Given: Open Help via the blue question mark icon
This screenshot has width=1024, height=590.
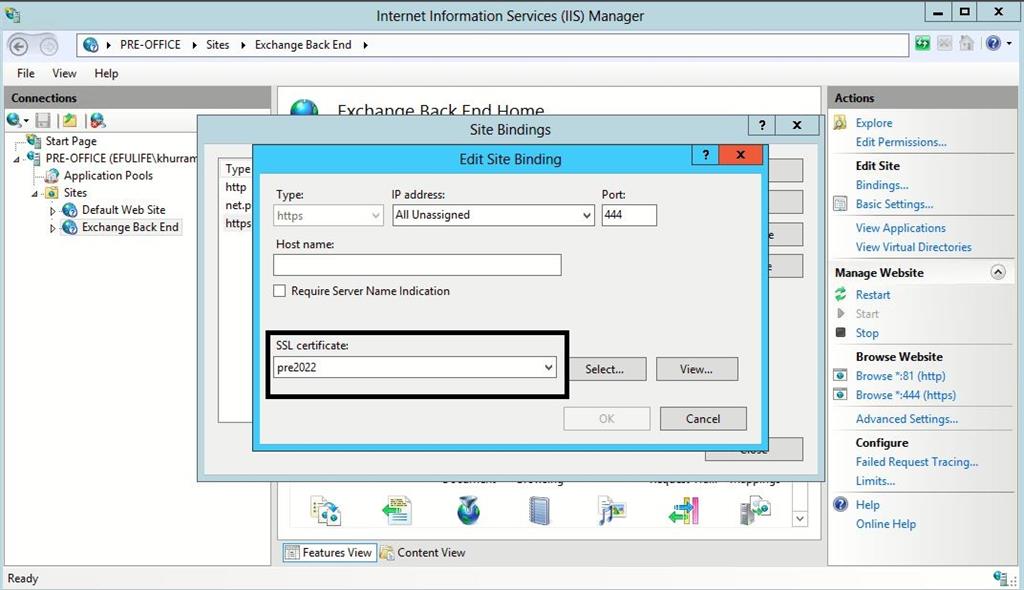Looking at the screenshot, I should (992, 42).
